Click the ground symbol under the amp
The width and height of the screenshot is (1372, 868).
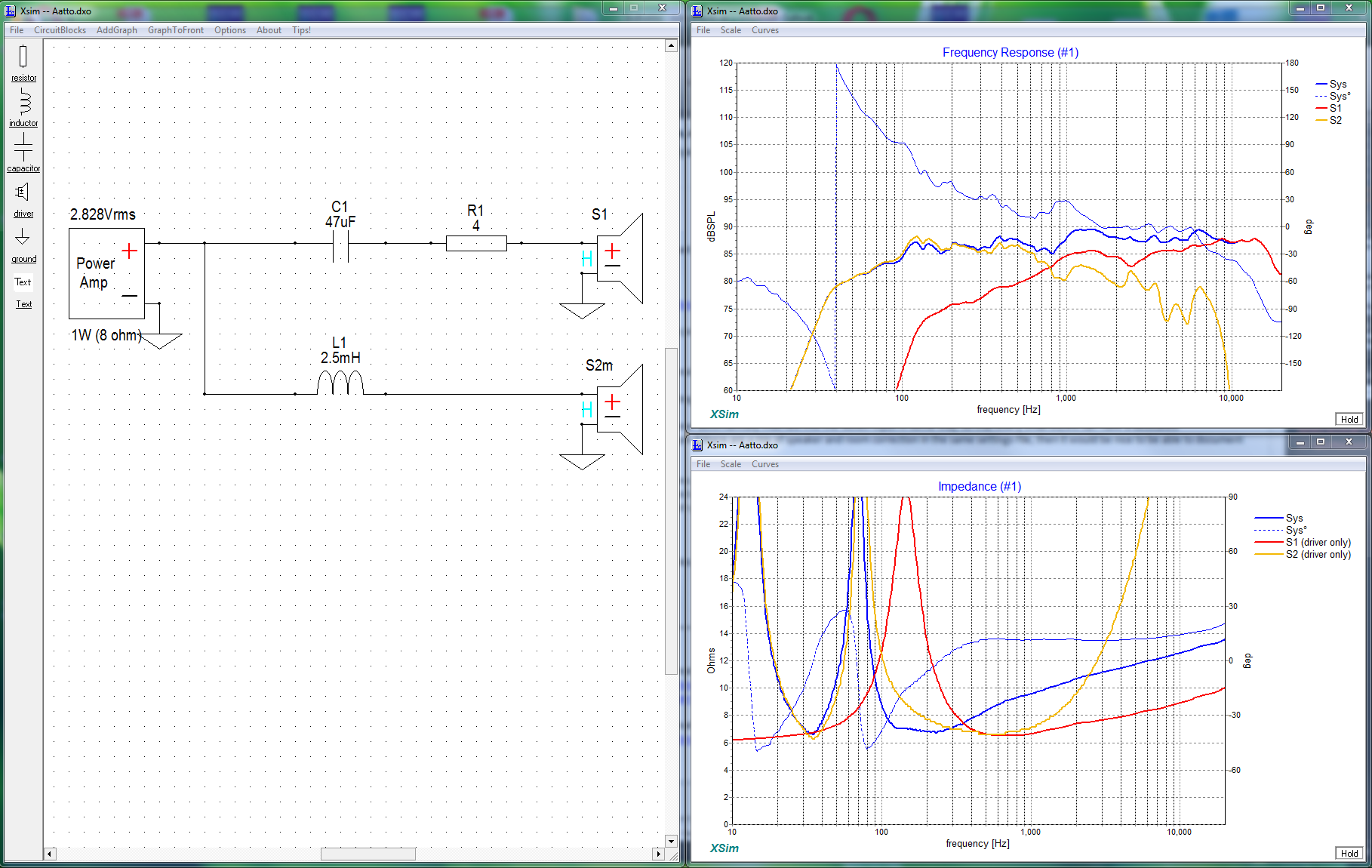[161, 340]
